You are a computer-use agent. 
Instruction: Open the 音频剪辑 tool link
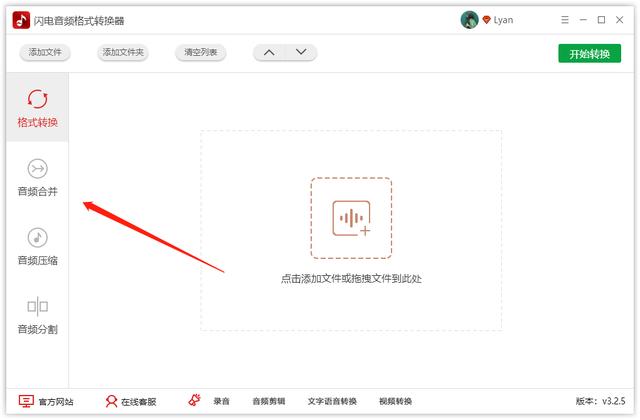(269, 402)
